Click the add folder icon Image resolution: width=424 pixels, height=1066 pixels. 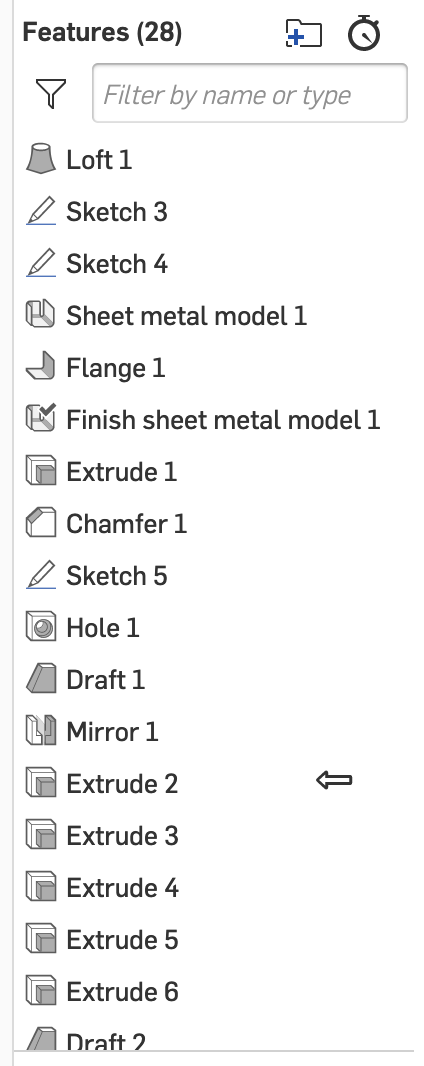pyautogui.click(x=303, y=33)
